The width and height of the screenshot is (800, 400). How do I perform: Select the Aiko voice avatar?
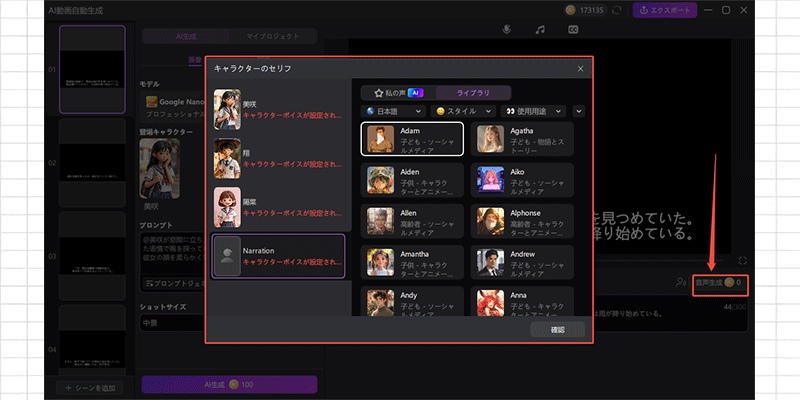490,180
